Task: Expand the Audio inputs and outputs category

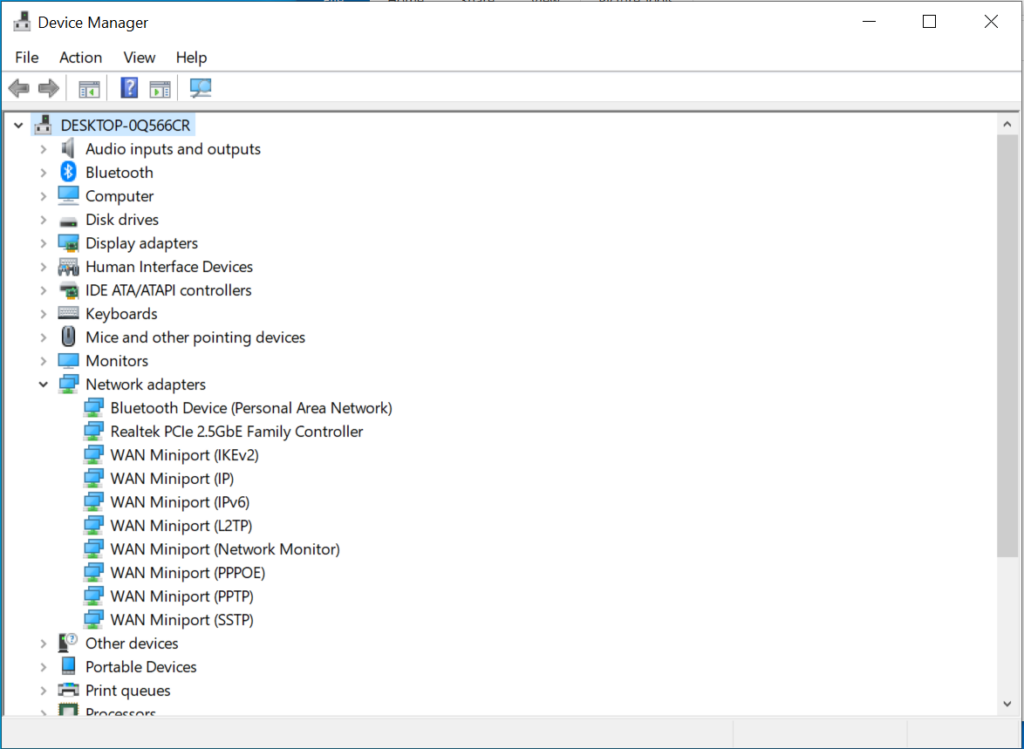Action: (x=43, y=148)
